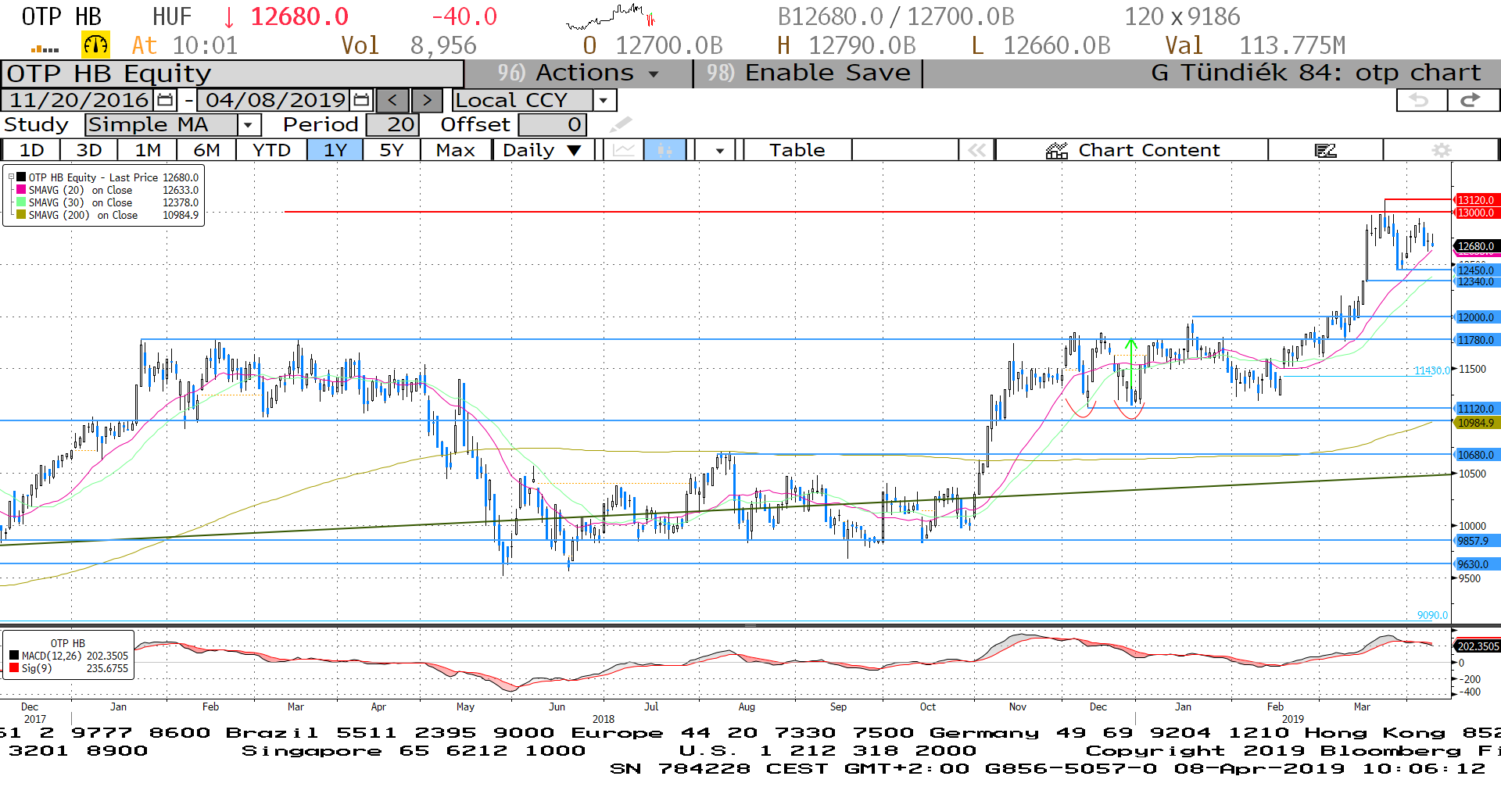Shift date range backward with left arrow
The width and height of the screenshot is (1501, 812).
(392, 100)
